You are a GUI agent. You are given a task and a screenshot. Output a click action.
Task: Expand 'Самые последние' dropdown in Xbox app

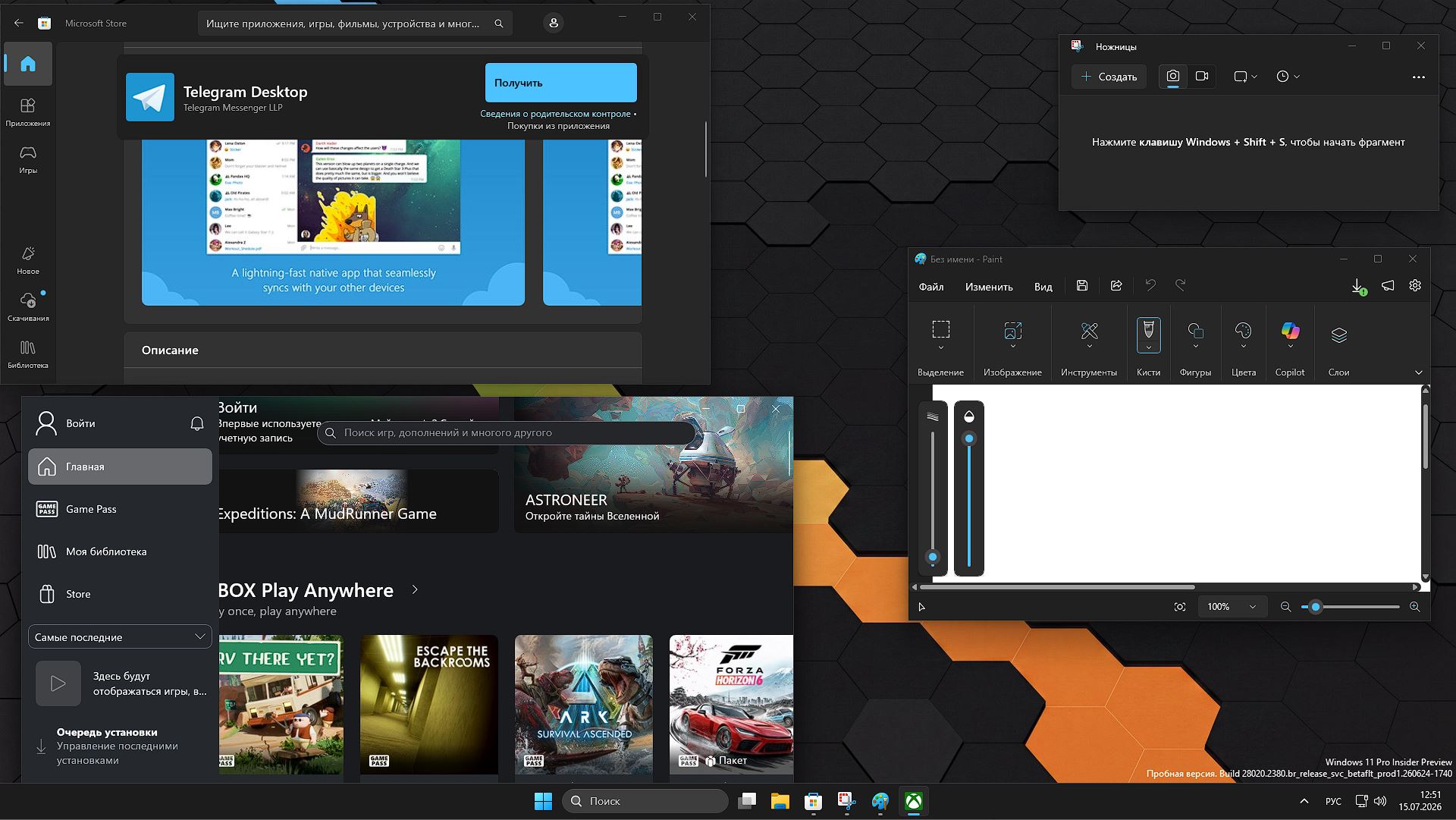[120, 637]
